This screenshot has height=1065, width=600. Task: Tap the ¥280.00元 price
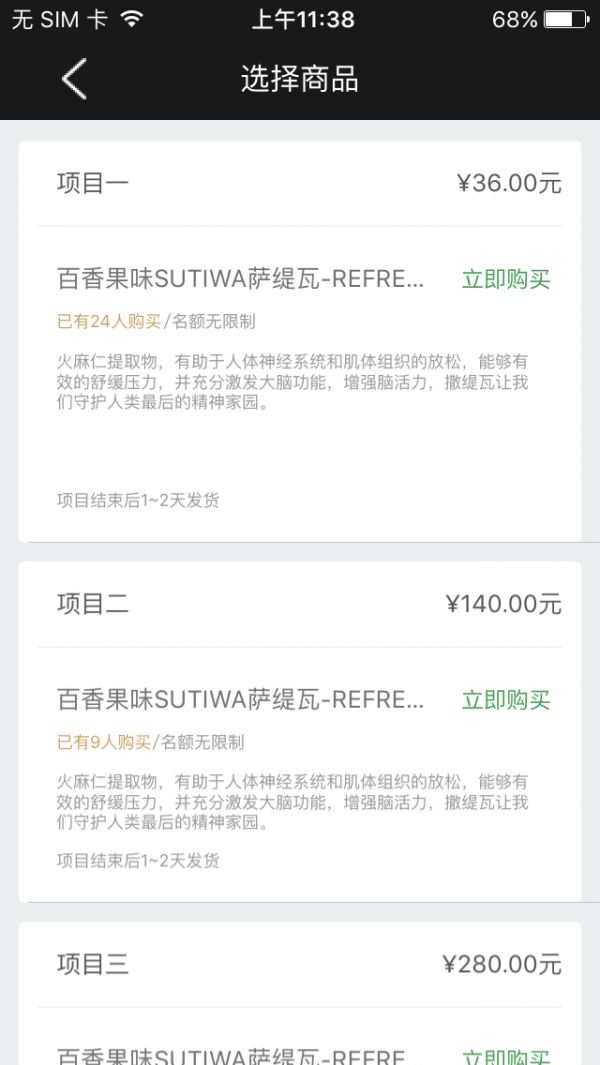click(502, 964)
